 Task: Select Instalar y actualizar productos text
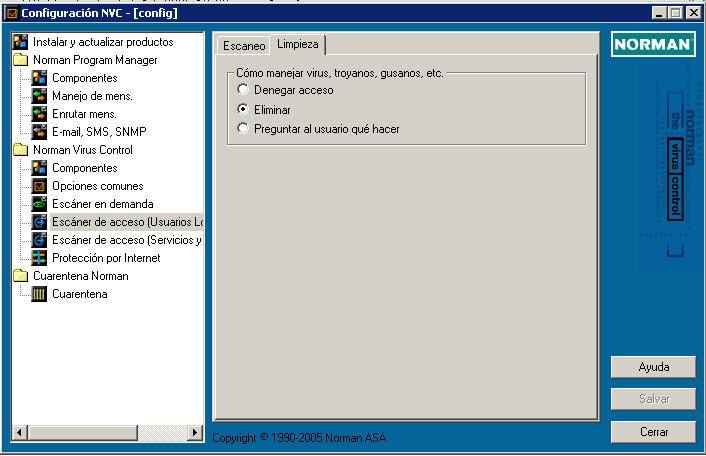point(103,42)
